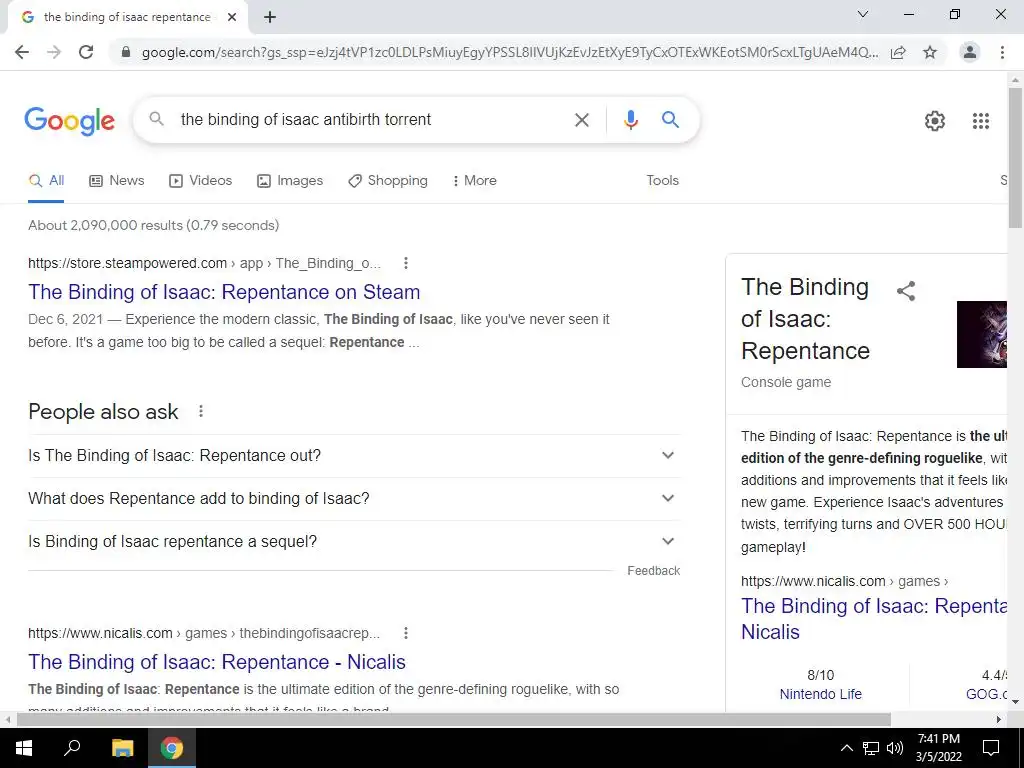Image resolution: width=1024 pixels, height=768 pixels.
Task: Reload the page with refresh icon
Action: [86, 52]
